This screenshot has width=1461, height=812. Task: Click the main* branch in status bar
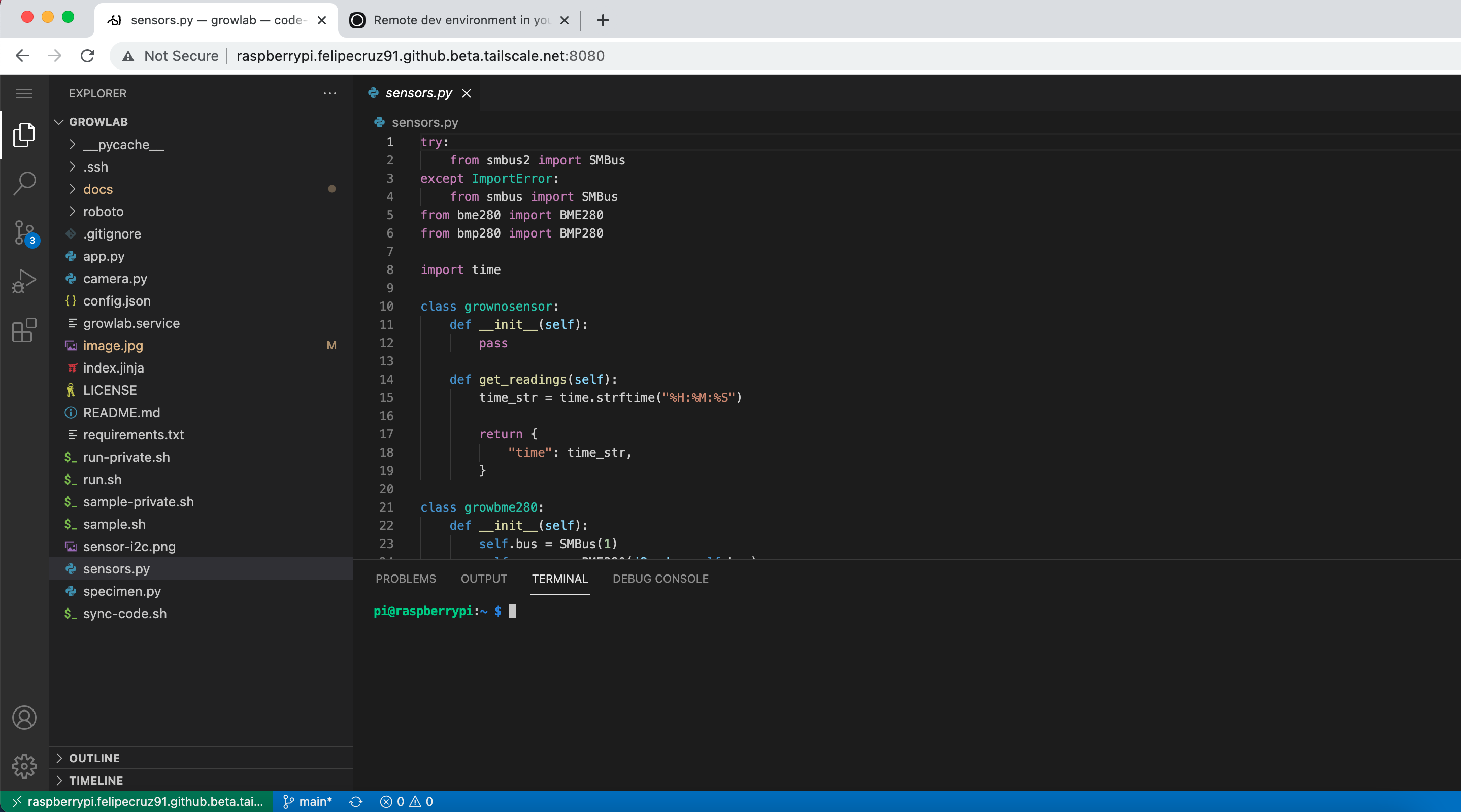click(x=307, y=801)
